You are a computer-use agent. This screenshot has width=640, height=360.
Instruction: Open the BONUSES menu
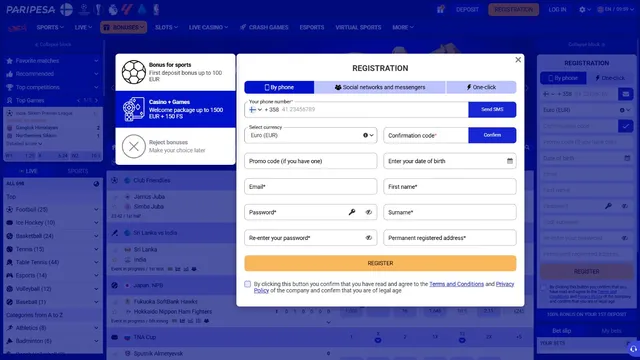click(124, 27)
